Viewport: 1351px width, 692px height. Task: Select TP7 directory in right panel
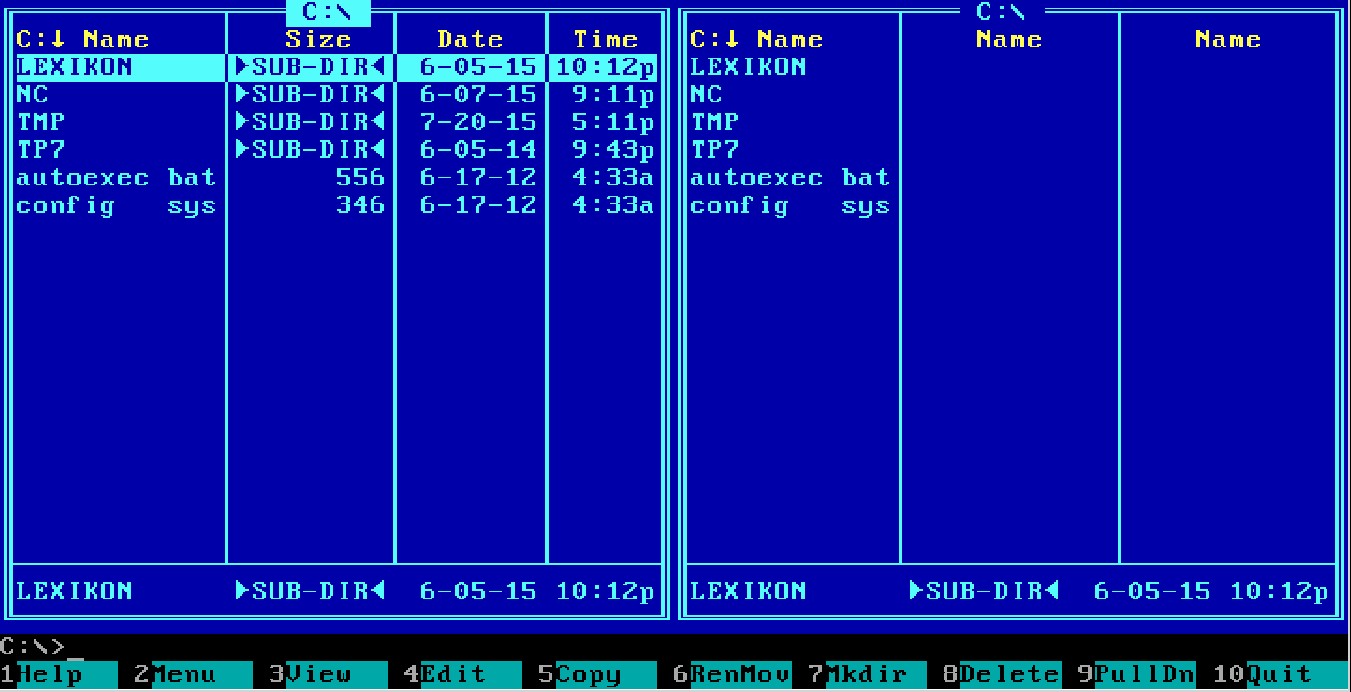pyautogui.click(x=714, y=150)
